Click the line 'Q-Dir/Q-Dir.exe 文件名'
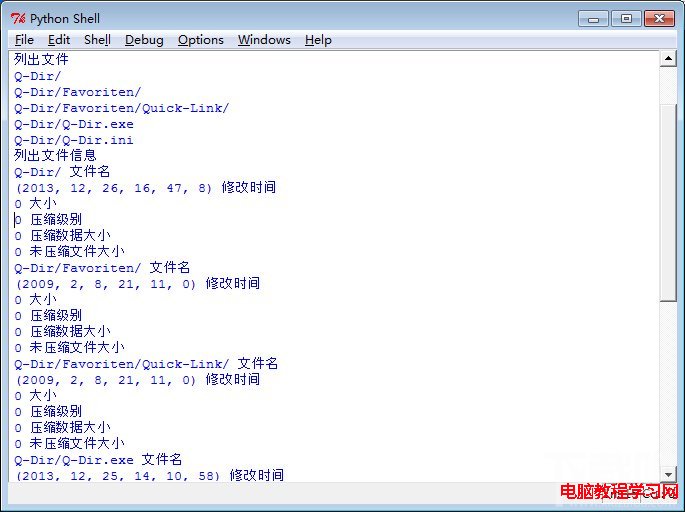685x512 pixels. tap(98, 460)
